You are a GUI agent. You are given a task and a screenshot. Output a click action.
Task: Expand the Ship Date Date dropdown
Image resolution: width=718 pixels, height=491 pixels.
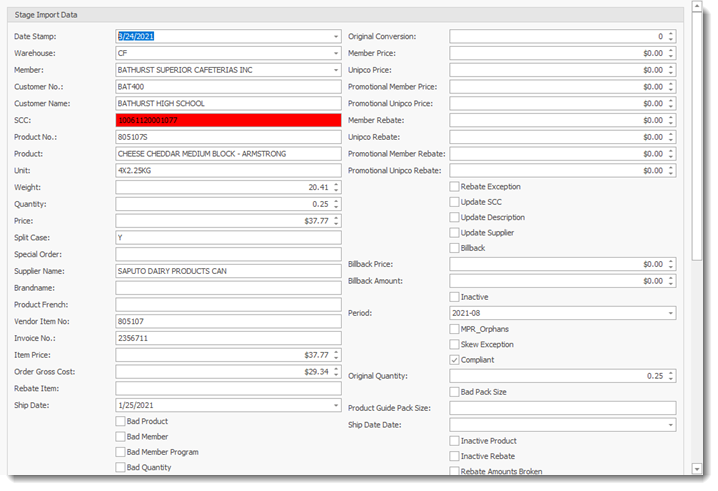pos(669,425)
